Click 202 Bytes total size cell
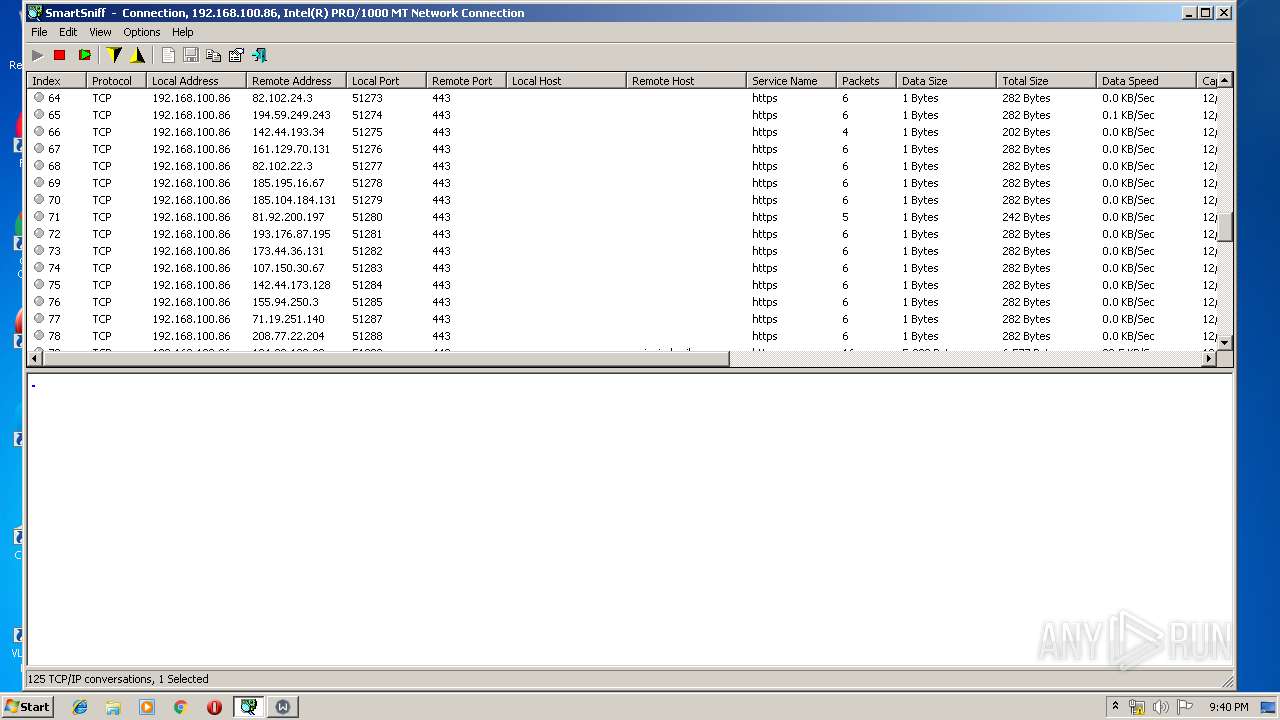1280x720 pixels. click(1026, 132)
